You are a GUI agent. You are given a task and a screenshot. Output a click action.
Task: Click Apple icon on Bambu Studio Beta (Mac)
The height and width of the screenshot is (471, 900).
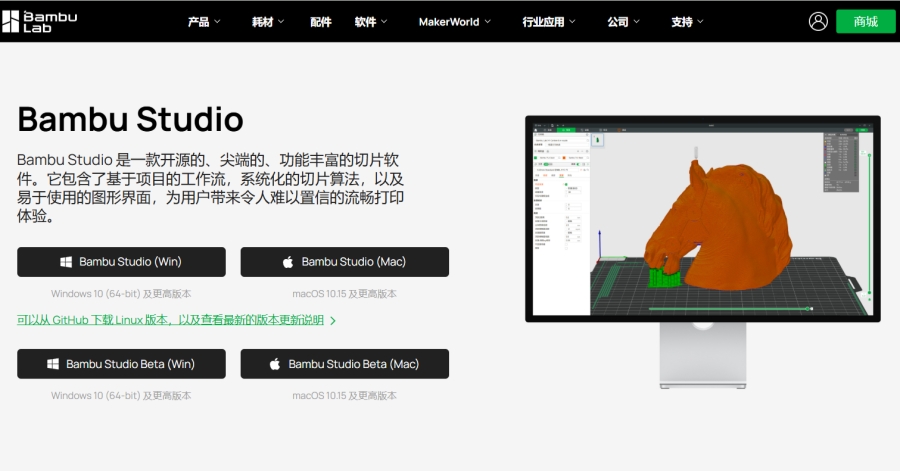point(275,364)
